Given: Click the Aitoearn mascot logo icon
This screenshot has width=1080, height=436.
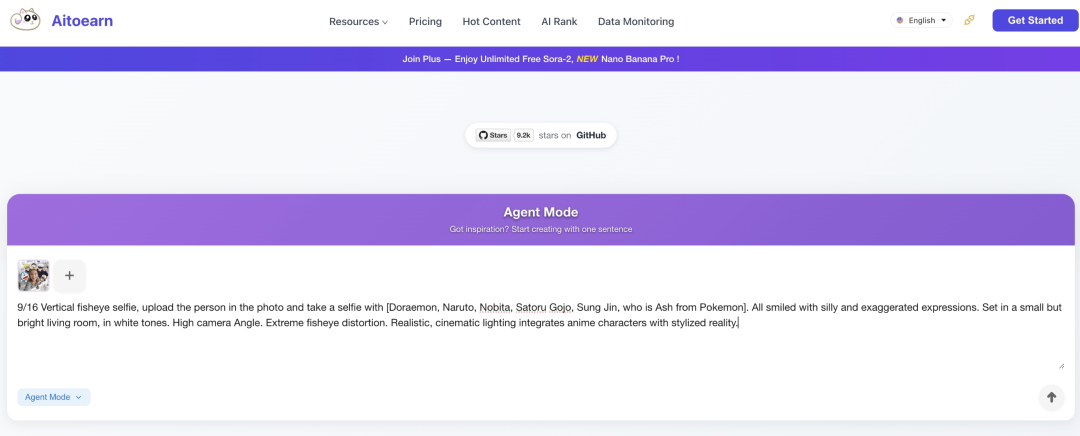Looking at the screenshot, I should (25, 20).
